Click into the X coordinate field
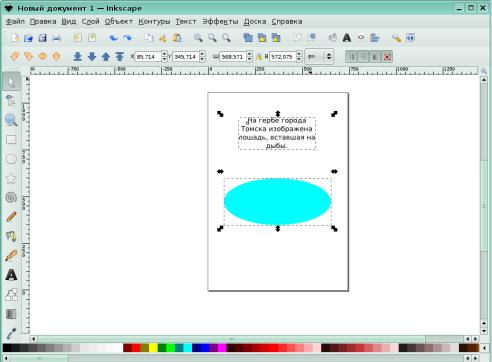The height and width of the screenshot is (362, 492). coord(148,57)
